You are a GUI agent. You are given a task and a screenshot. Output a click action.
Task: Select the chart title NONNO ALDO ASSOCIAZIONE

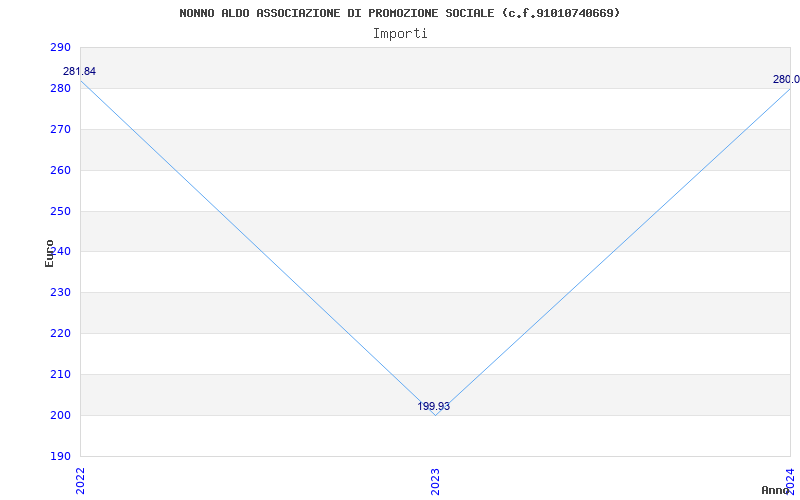(399, 13)
